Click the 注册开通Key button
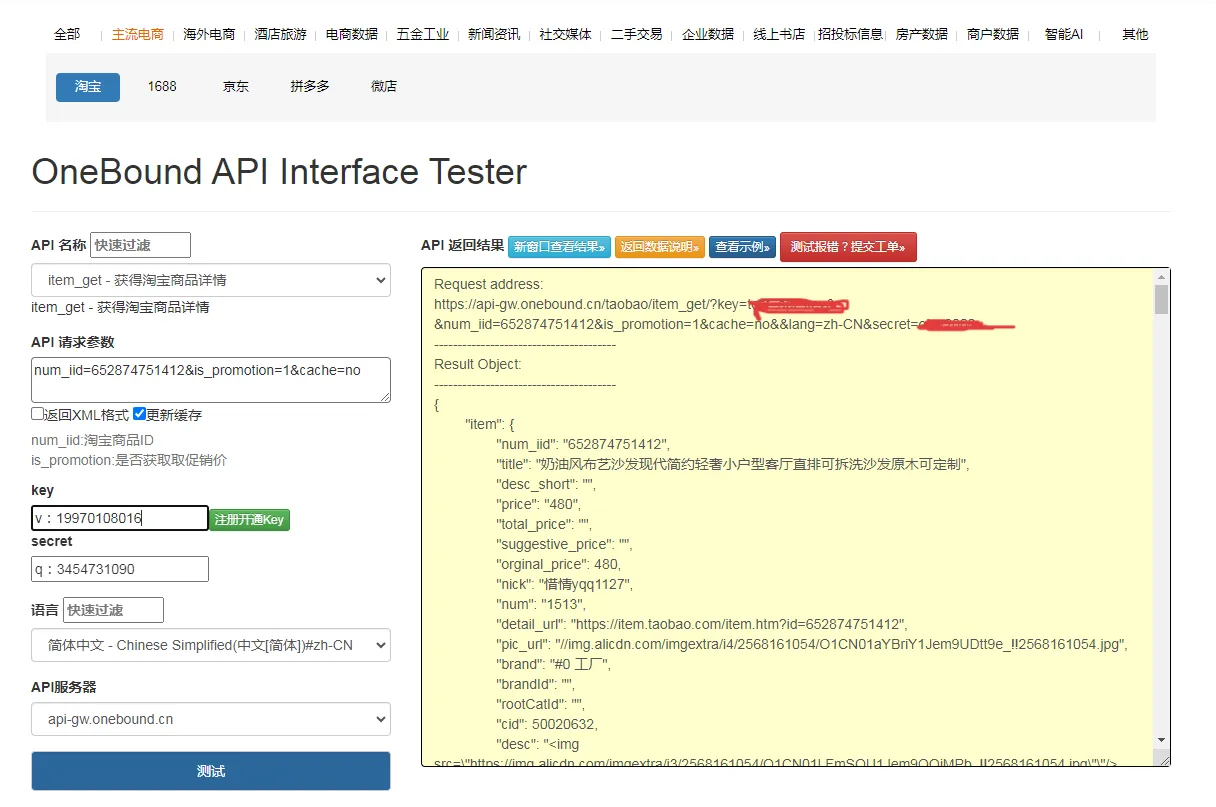 click(249, 519)
